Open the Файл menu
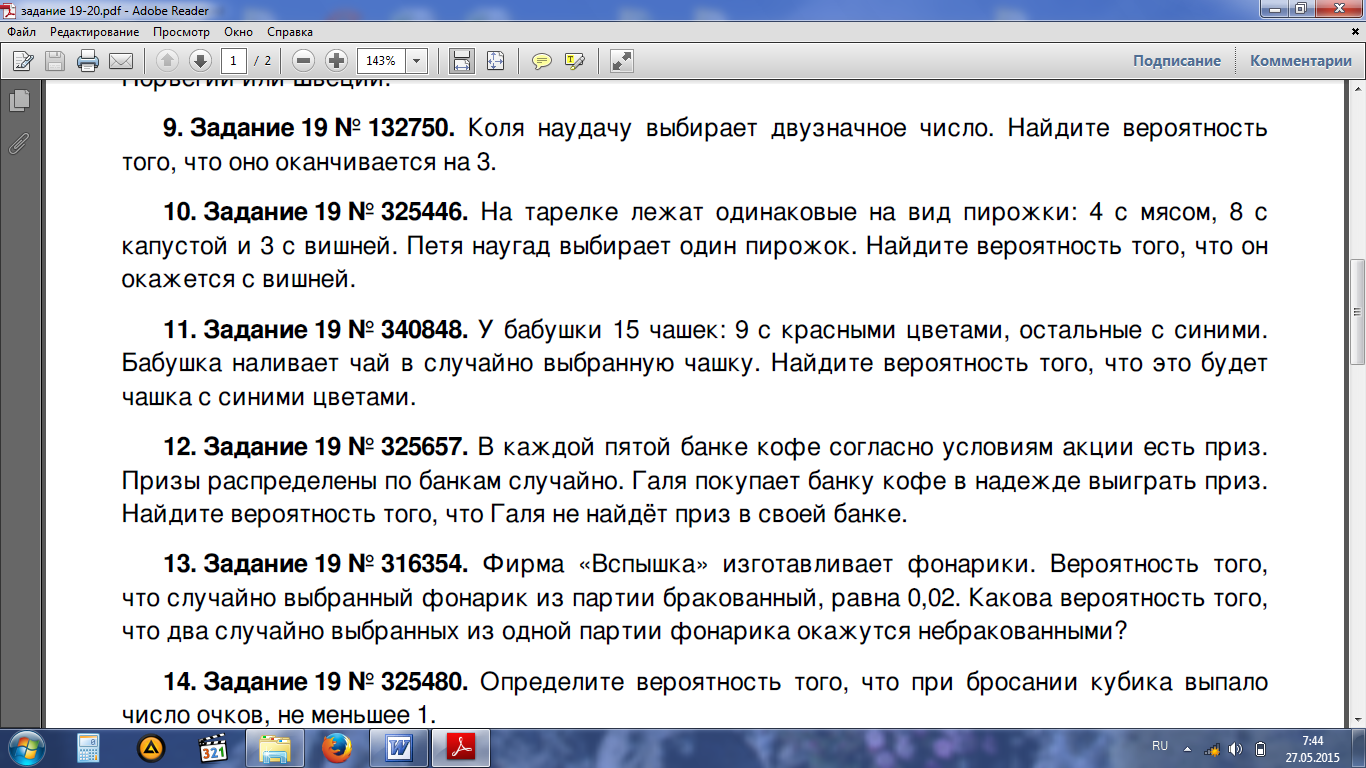1366x768 pixels. pos(21,32)
